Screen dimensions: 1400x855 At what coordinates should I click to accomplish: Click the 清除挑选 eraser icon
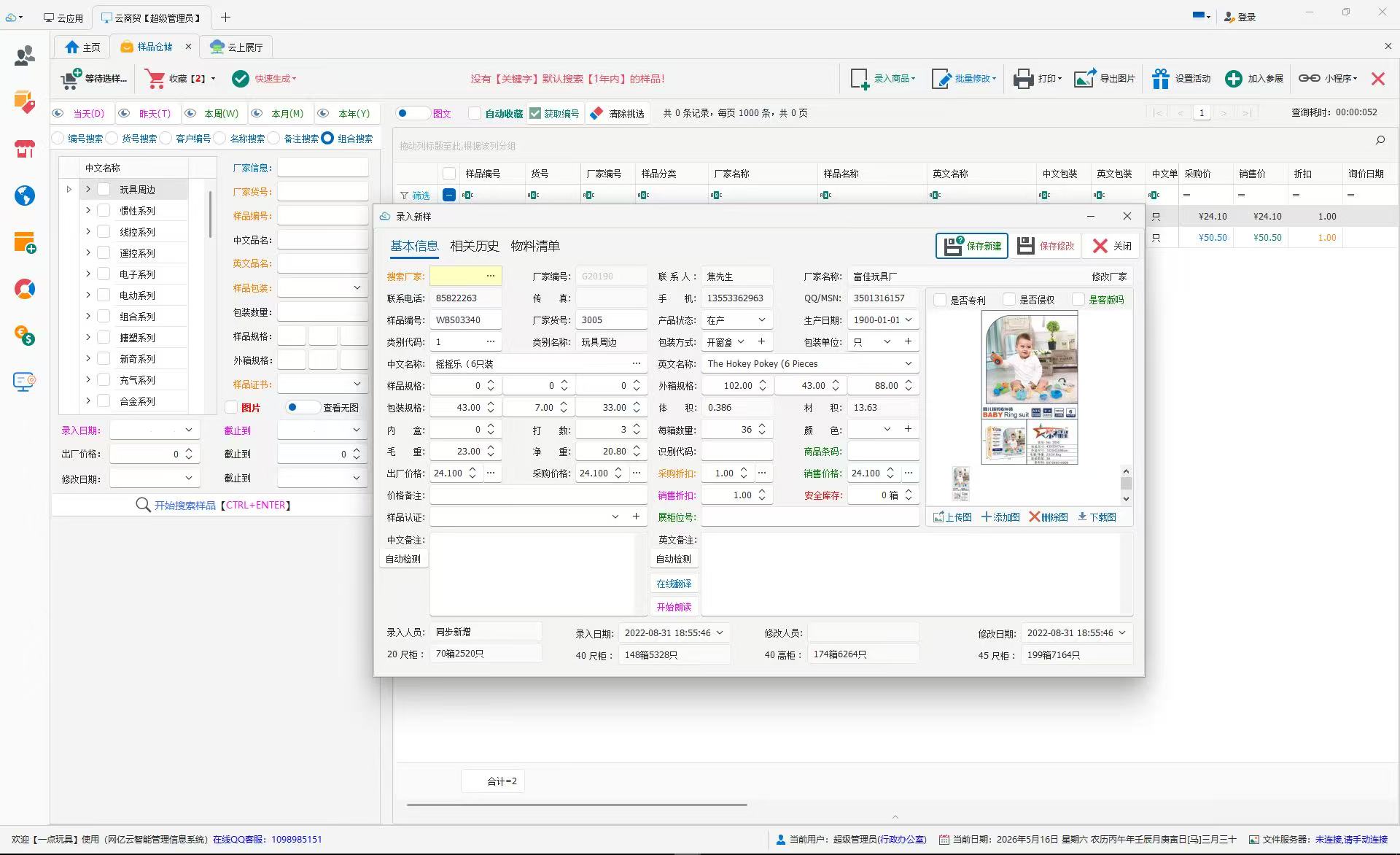596,113
